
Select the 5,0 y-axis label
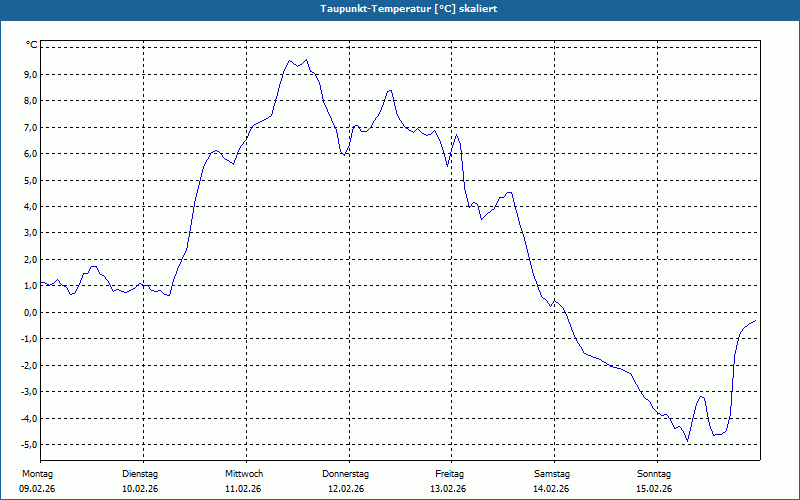coord(31,180)
